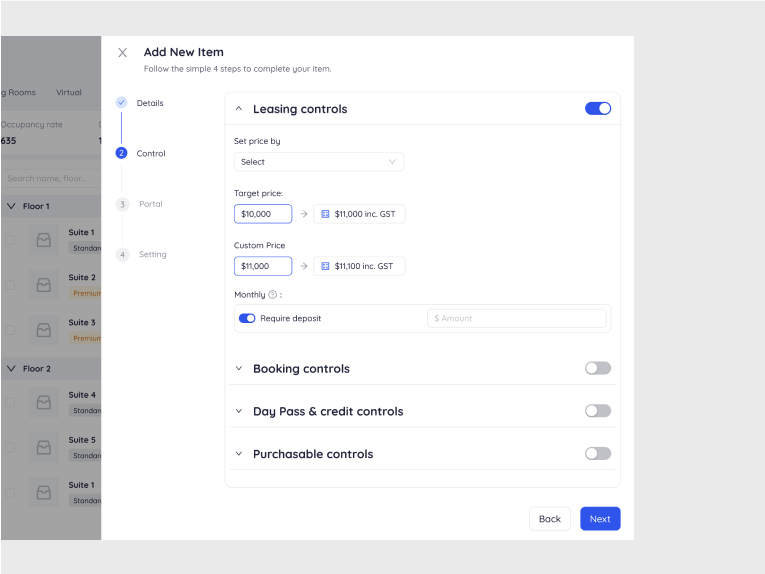Image resolution: width=765 pixels, height=574 pixels.
Task: Select the Suite 3 row name
Action: (82, 323)
